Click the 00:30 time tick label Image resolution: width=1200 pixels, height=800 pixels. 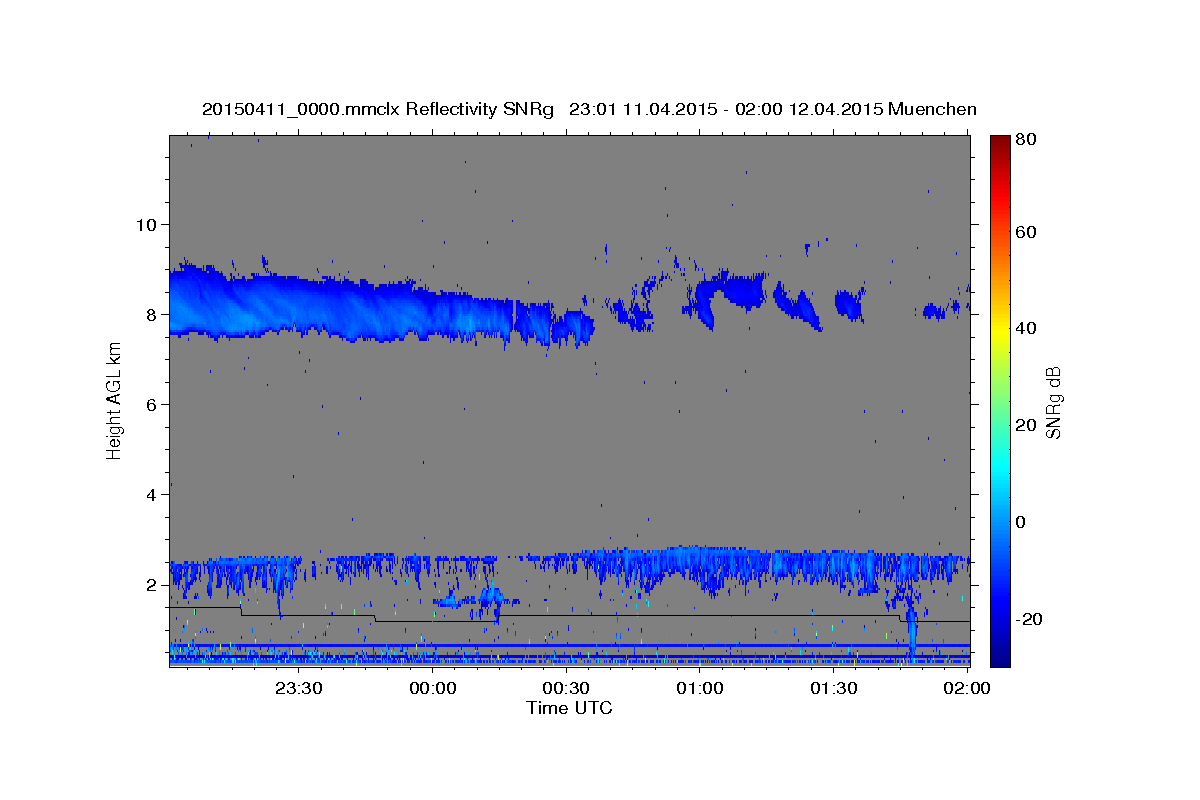566,688
